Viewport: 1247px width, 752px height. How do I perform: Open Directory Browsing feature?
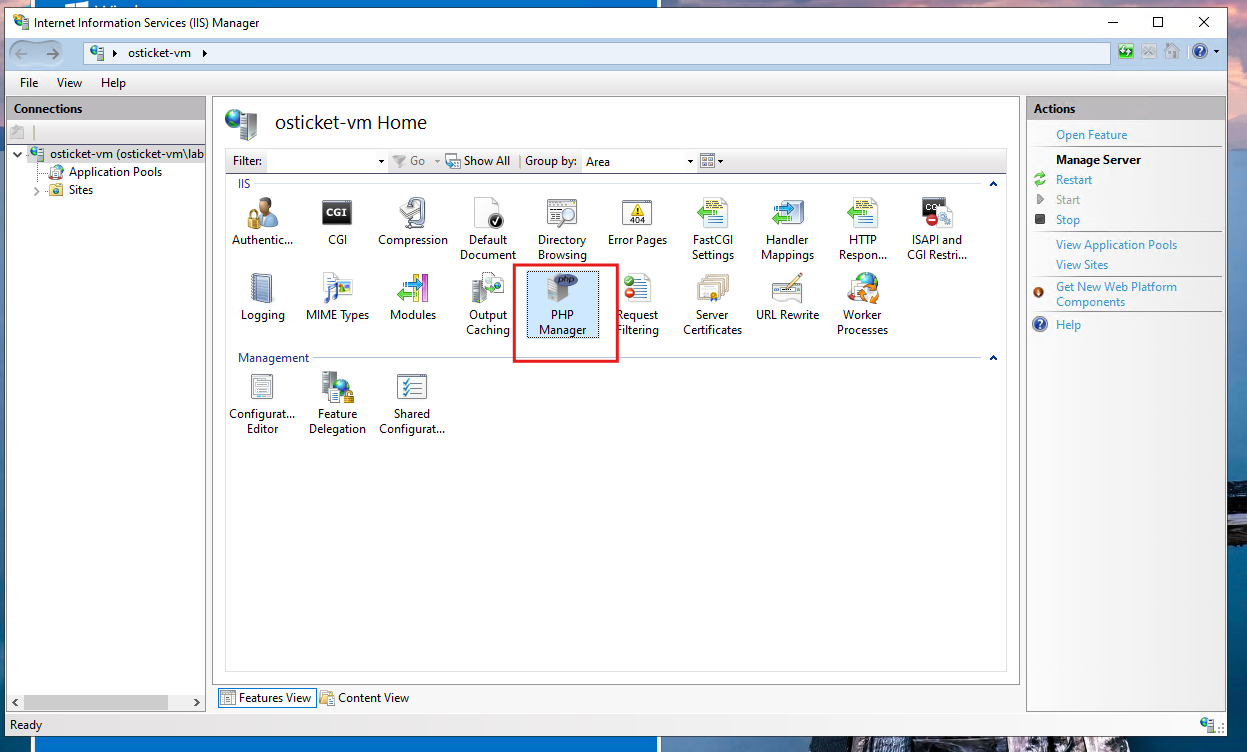pyautogui.click(x=562, y=229)
